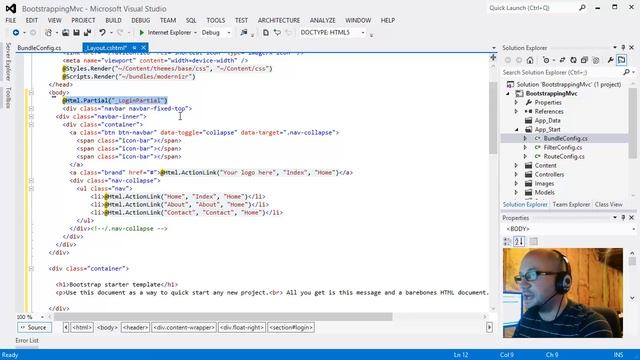
Task: Open the <BODY> dropdown in Properties
Action: click(x=633, y=229)
